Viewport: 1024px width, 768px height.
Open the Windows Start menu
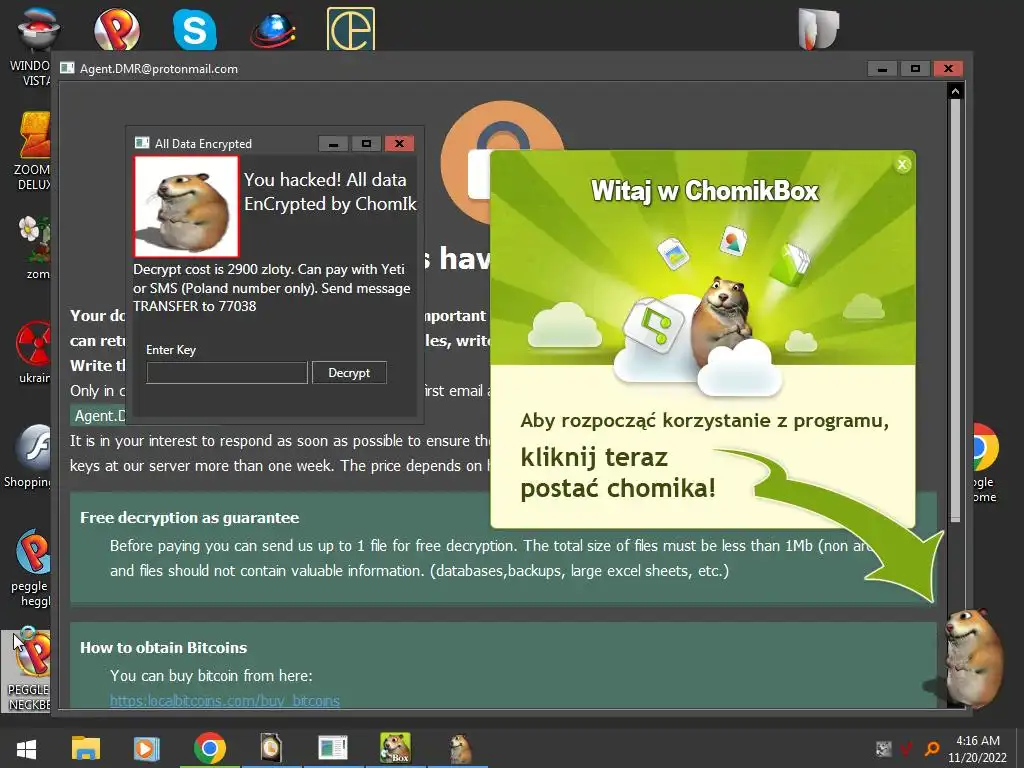26,749
